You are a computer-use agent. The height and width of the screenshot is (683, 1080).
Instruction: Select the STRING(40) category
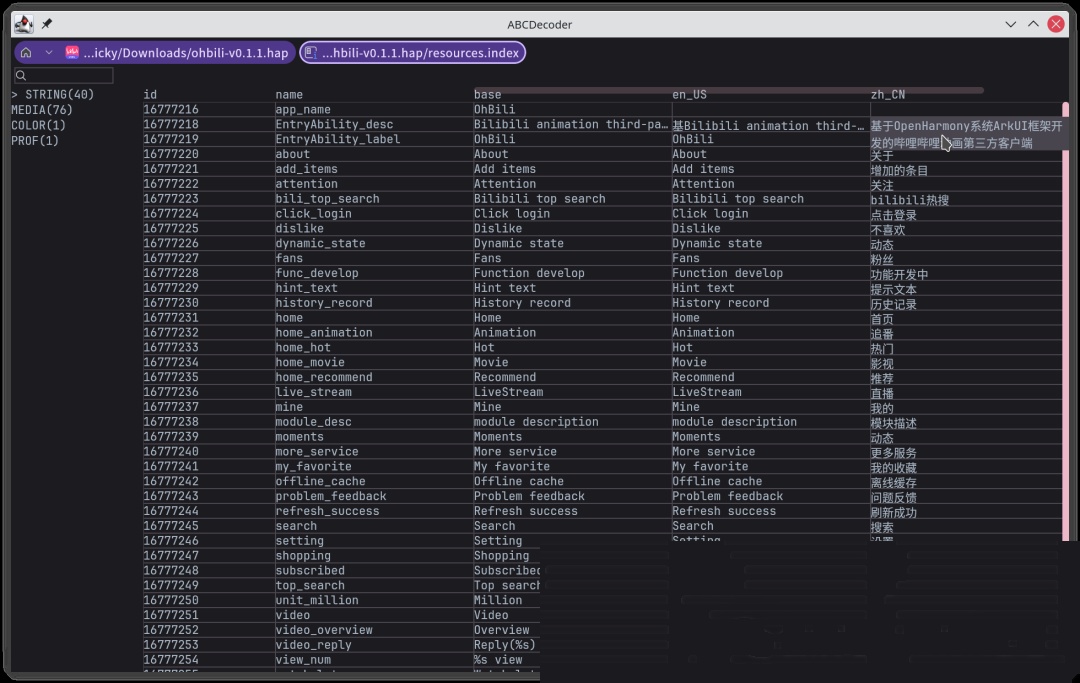(53, 94)
